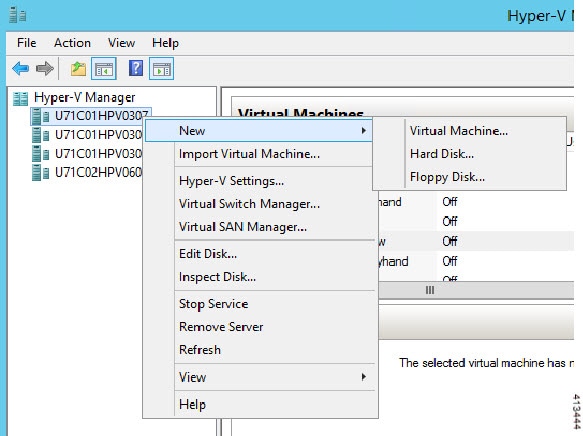Screen dimensions: 583x436
Task: Open Virtual Switch Manager... entry
Action: pyautogui.click(x=249, y=204)
